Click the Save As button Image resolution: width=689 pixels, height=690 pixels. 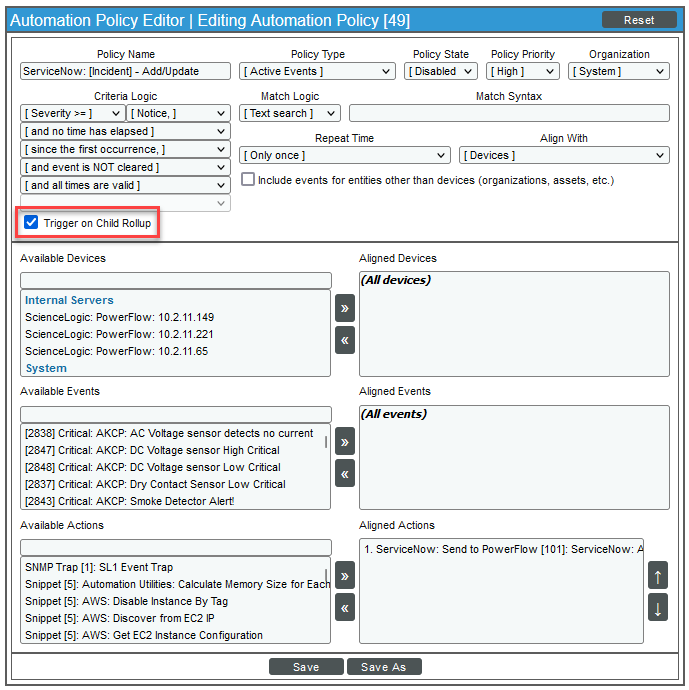[385, 667]
